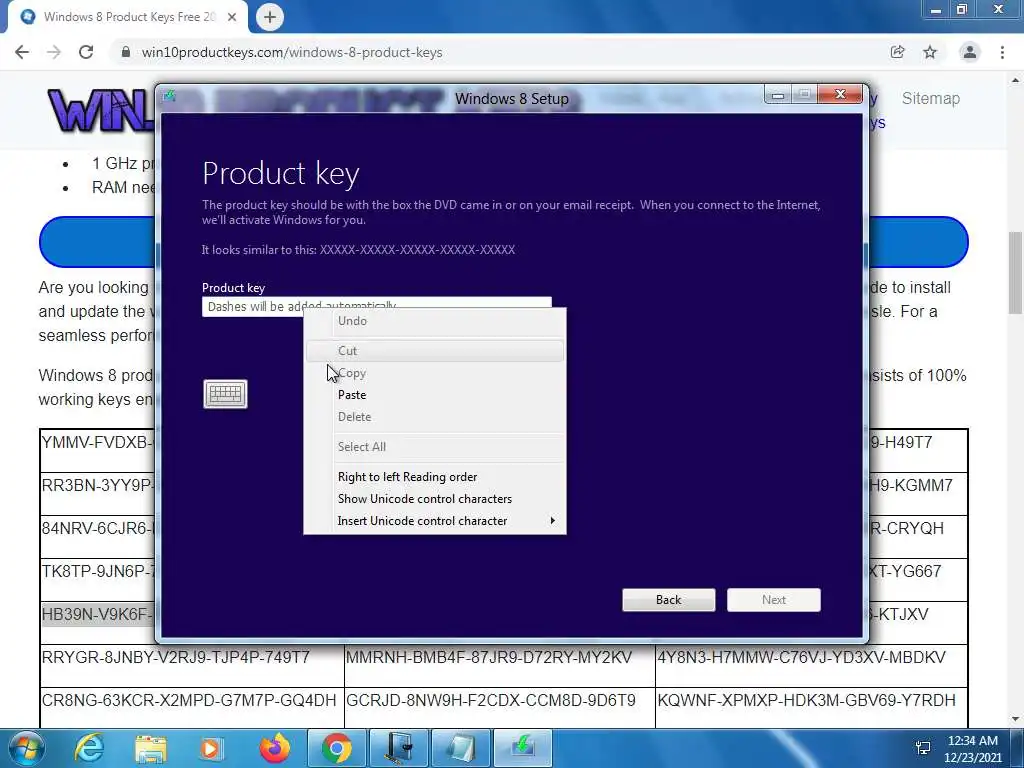This screenshot has width=1024, height=768.
Task: Click key cell 4Y8N3-H7MMW-C76VJ-YD3XV-MBDKV
Action: coord(812,665)
